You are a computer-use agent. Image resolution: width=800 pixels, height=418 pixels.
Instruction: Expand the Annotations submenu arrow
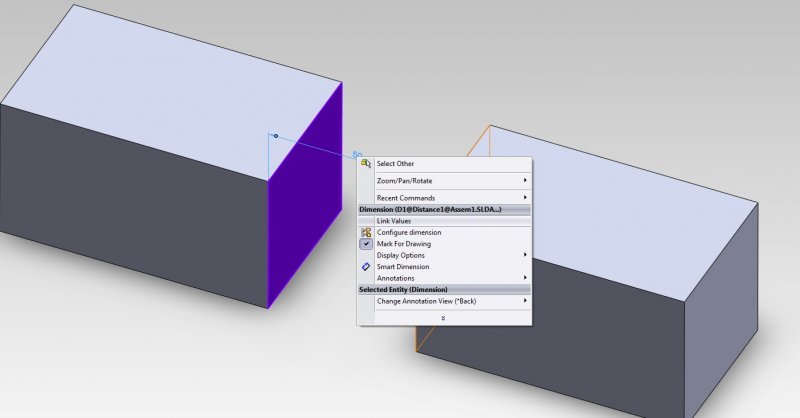click(x=525, y=278)
